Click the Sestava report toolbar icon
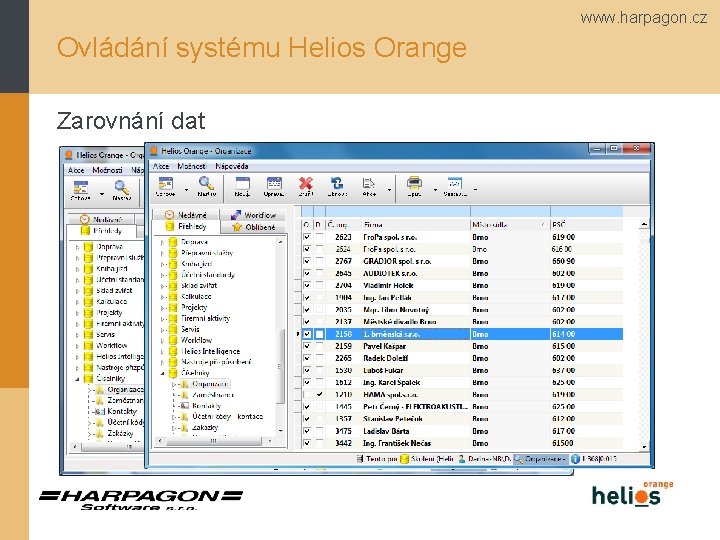This screenshot has height=540, width=720. click(455, 183)
